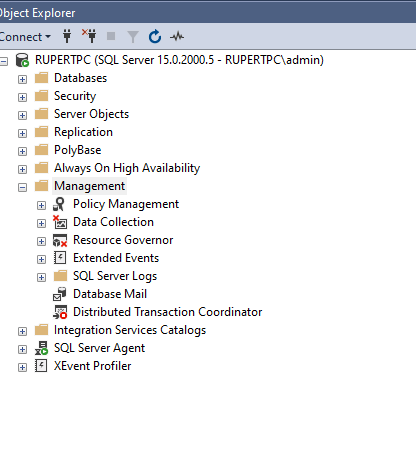Click the Stop square toolbar icon
This screenshot has width=416, height=459.
[x=111, y=36]
